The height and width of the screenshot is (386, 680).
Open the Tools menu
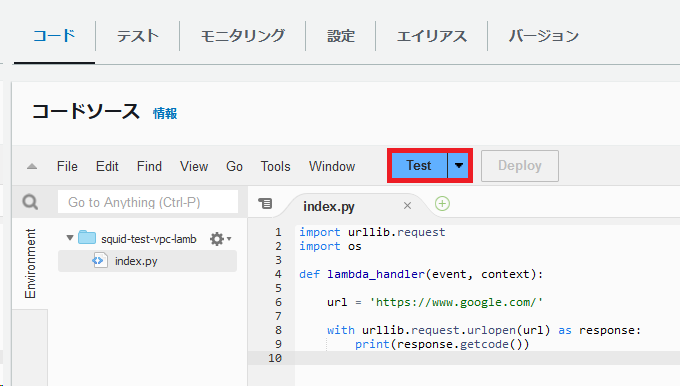click(x=275, y=166)
